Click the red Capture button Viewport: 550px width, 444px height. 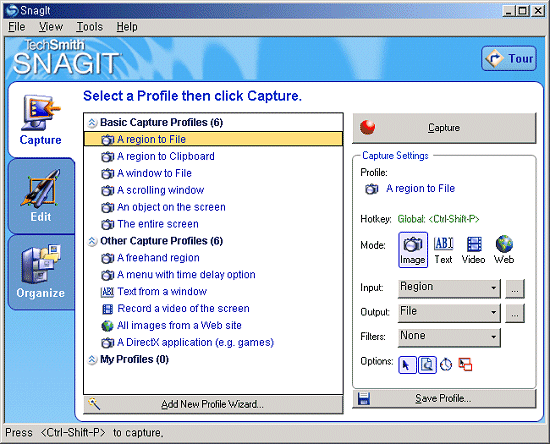(x=444, y=128)
